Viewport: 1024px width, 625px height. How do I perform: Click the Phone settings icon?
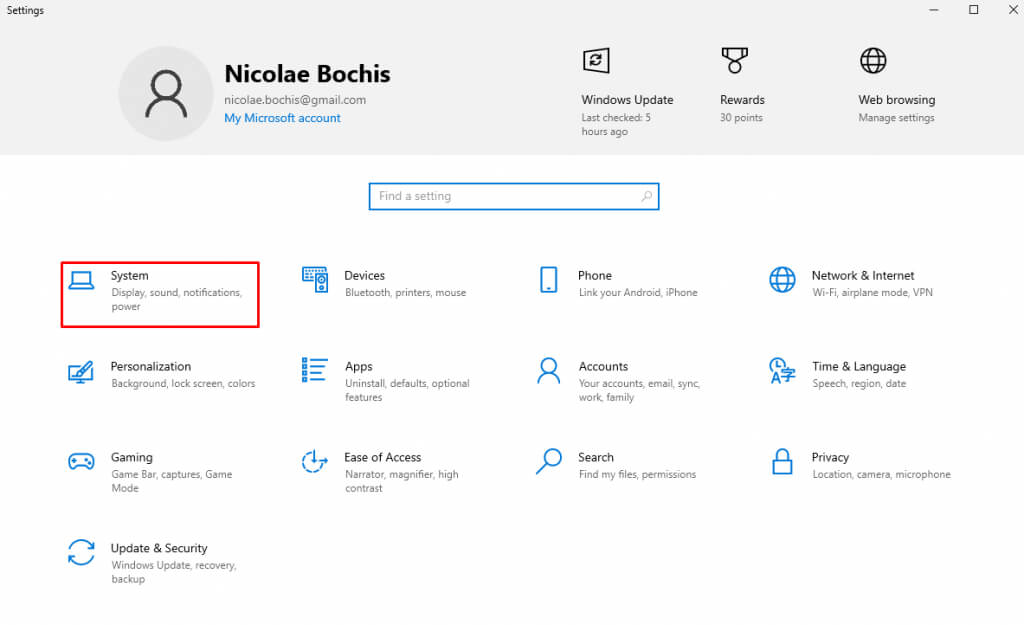548,280
